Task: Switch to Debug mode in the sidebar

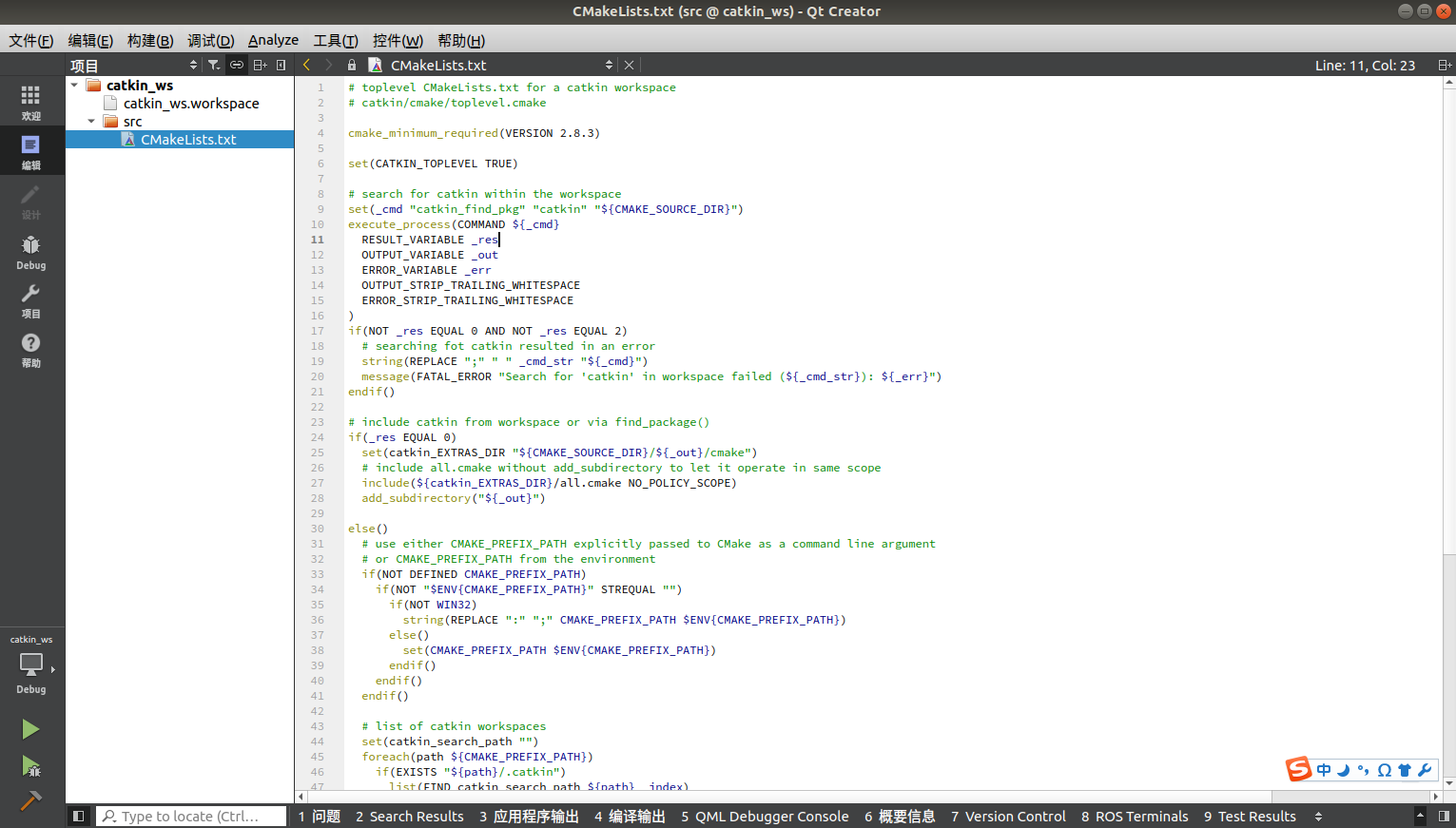Action: click(x=31, y=250)
